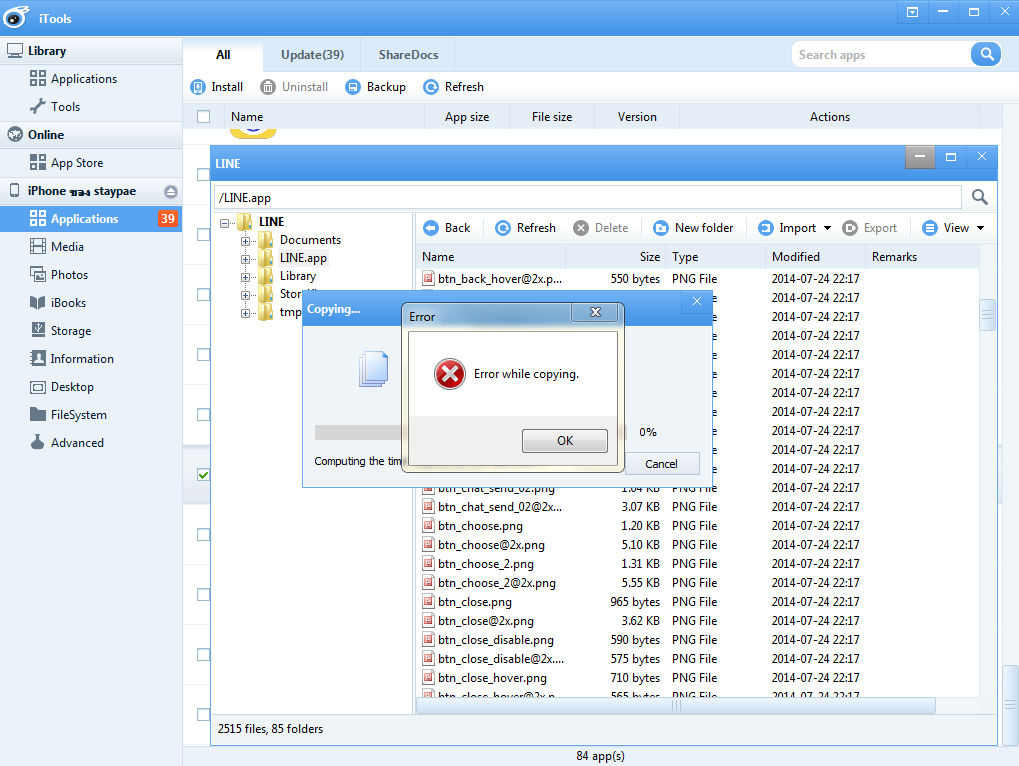Click the Uninstall trash icon
Viewport: 1019px width, 766px height.
pos(267,87)
